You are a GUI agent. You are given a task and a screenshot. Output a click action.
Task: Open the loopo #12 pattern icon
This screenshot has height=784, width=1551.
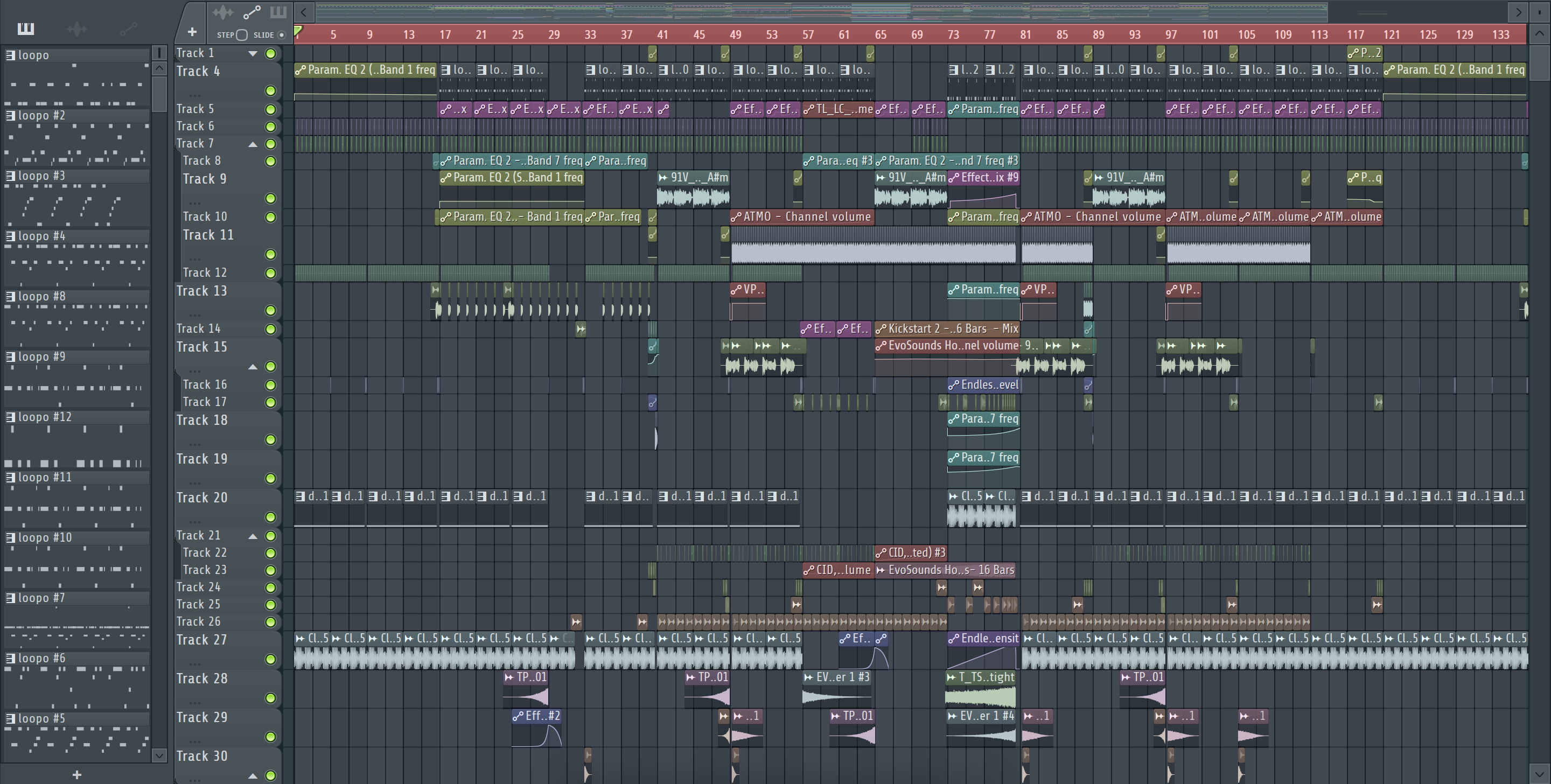click(10, 417)
